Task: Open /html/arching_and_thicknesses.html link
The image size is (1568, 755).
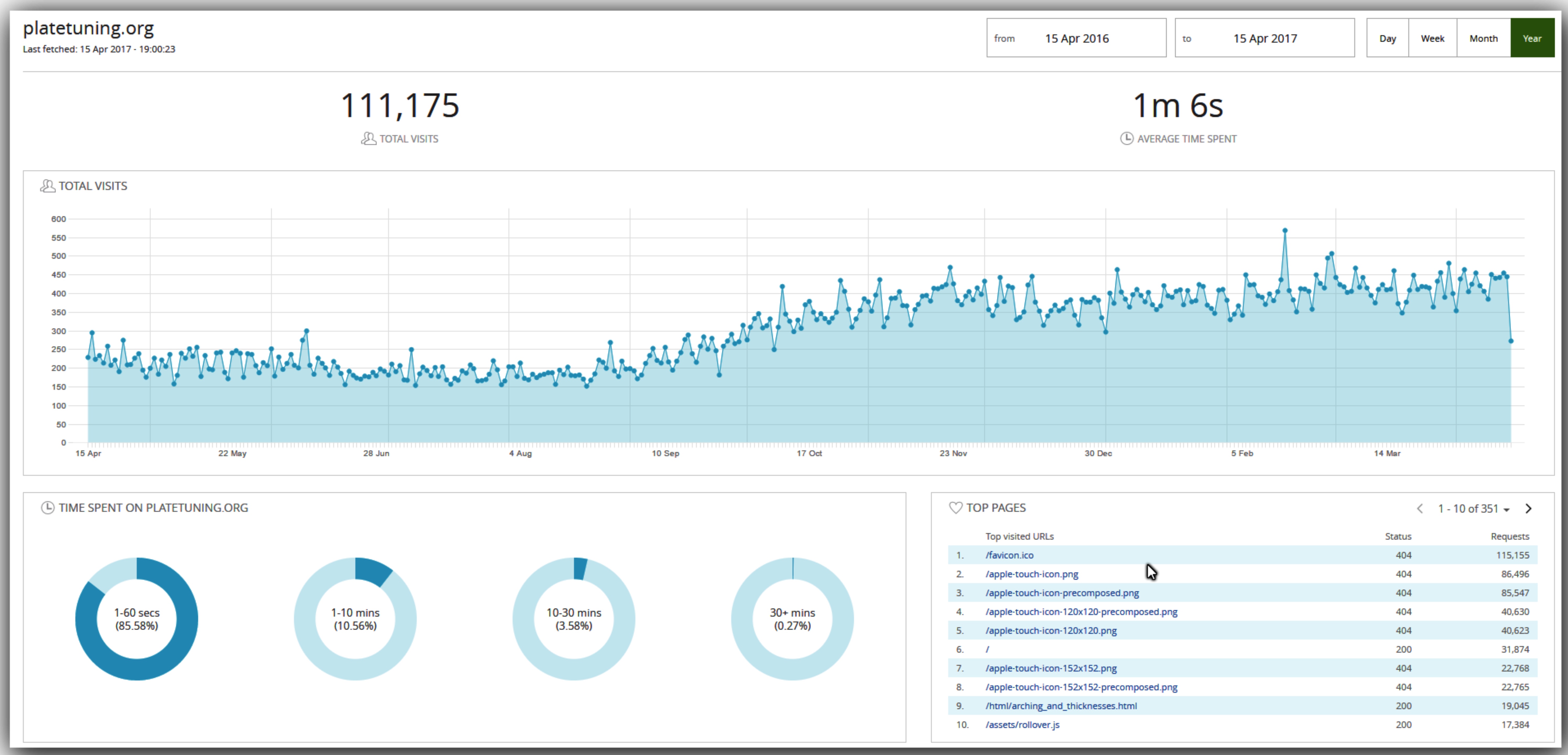Action: pyautogui.click(x=1061, y=706)
